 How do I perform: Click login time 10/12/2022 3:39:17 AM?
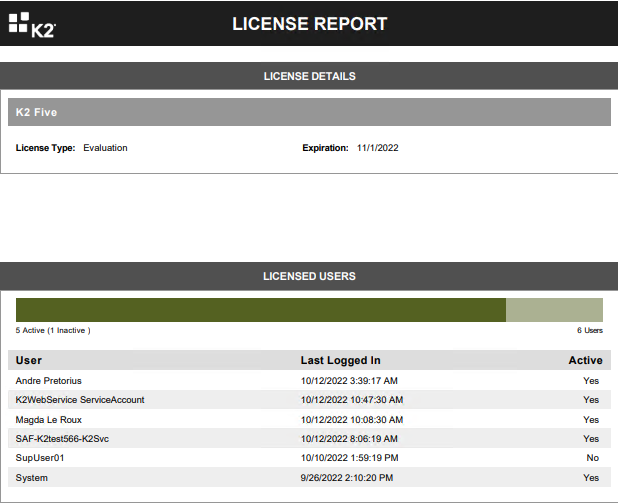[x=349, y=381]
